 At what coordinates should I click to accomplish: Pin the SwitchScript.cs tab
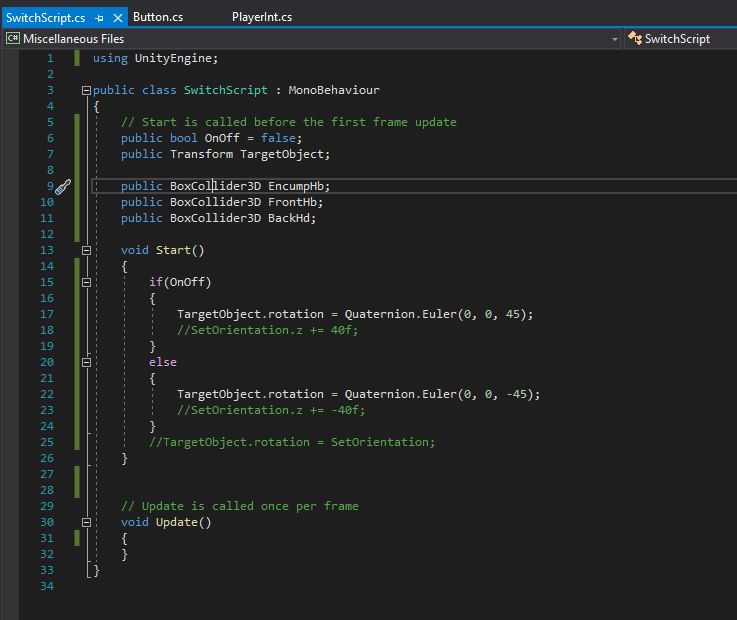99,18
